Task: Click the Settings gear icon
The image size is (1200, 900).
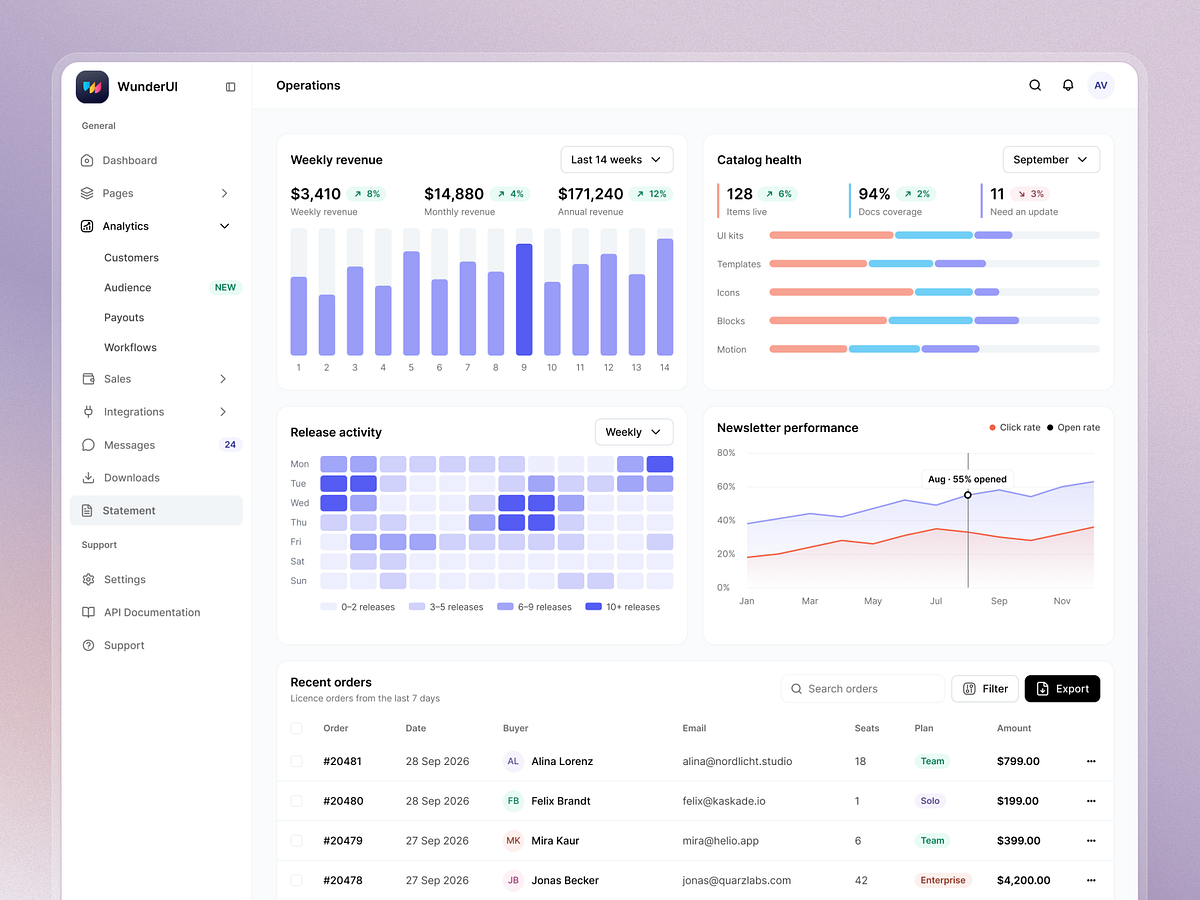Action: pos(88,580)
